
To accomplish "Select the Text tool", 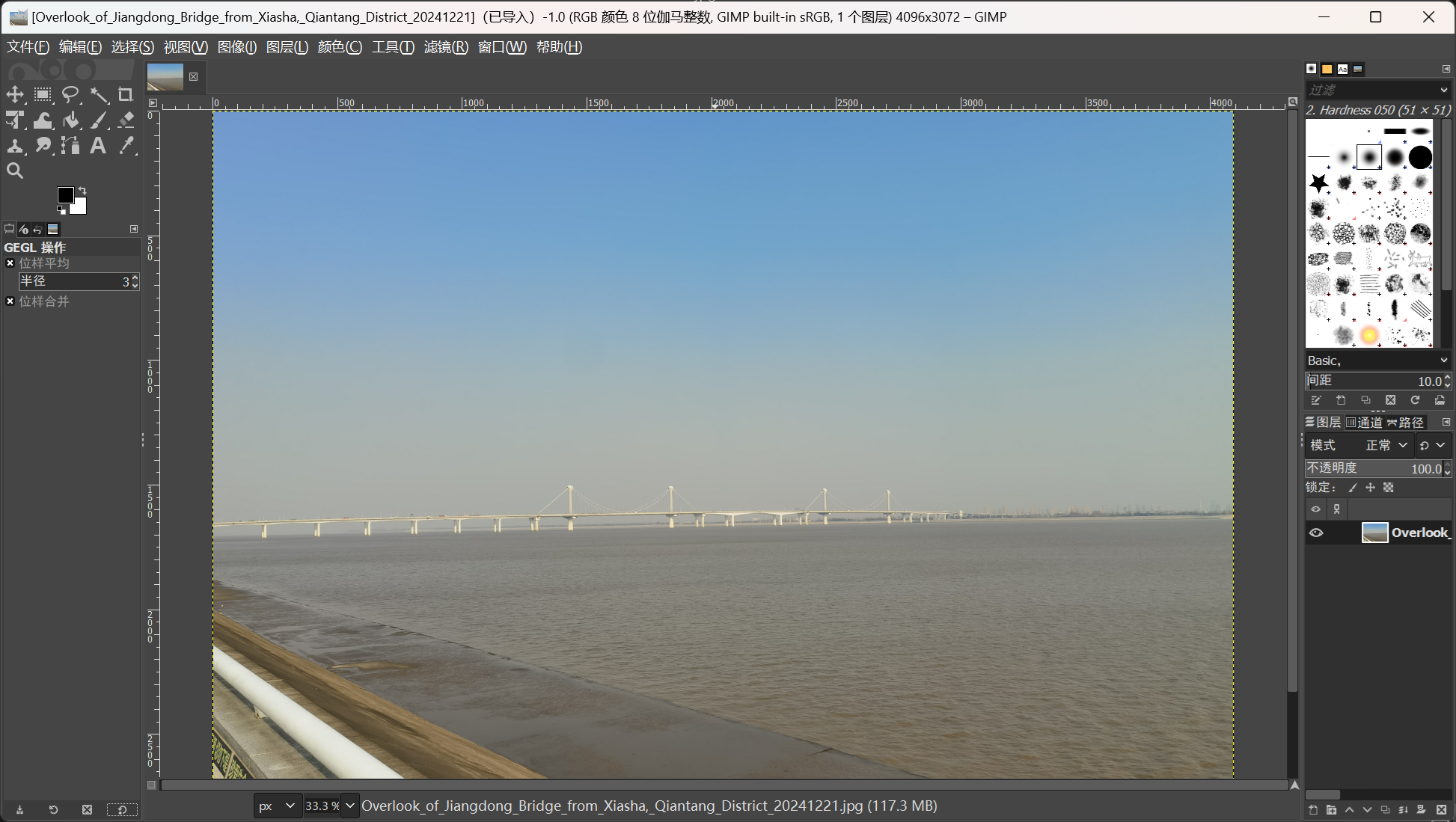I will [x=98, y=146].
